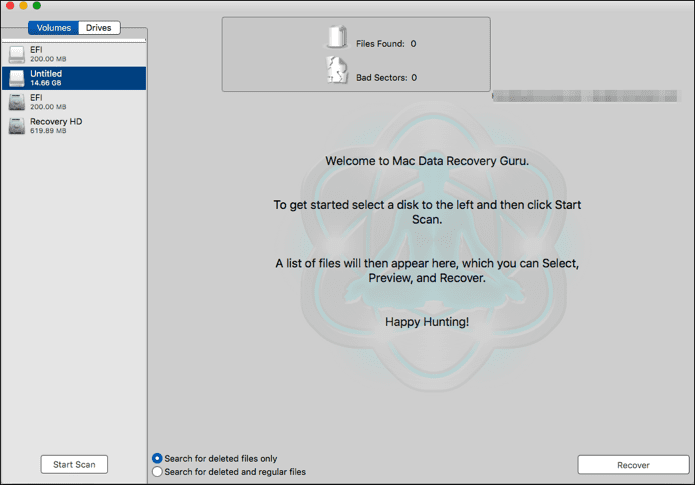
Task: Switch to the Drives tab
Action: coord(99,28)
